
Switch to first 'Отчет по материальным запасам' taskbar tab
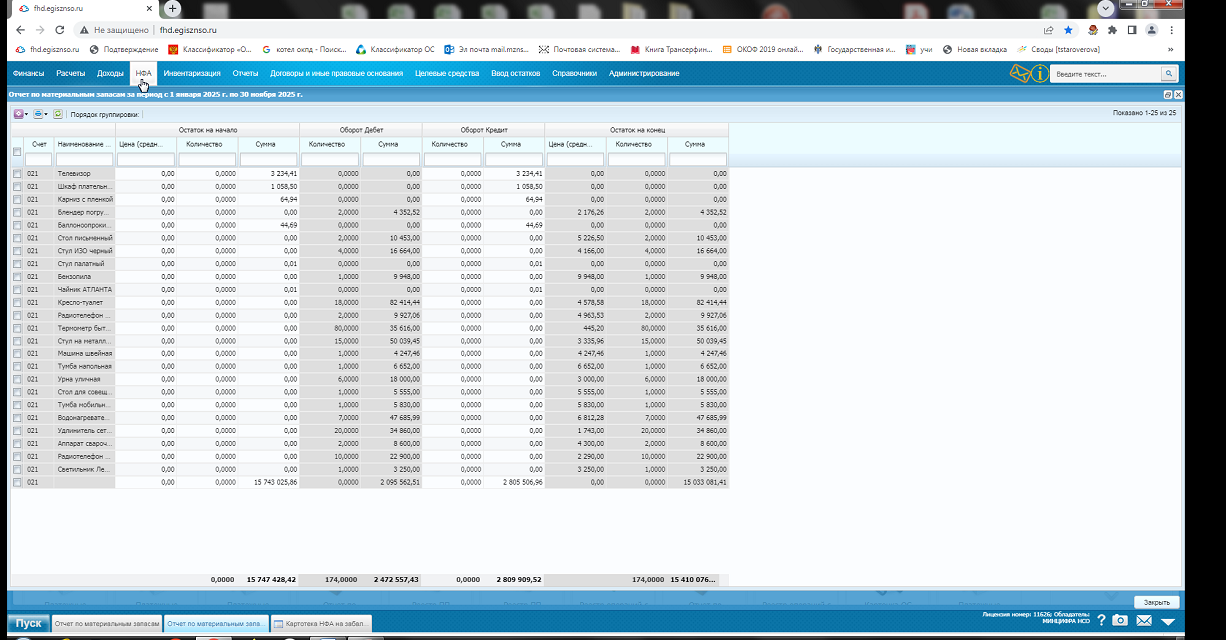pos(106,623)
